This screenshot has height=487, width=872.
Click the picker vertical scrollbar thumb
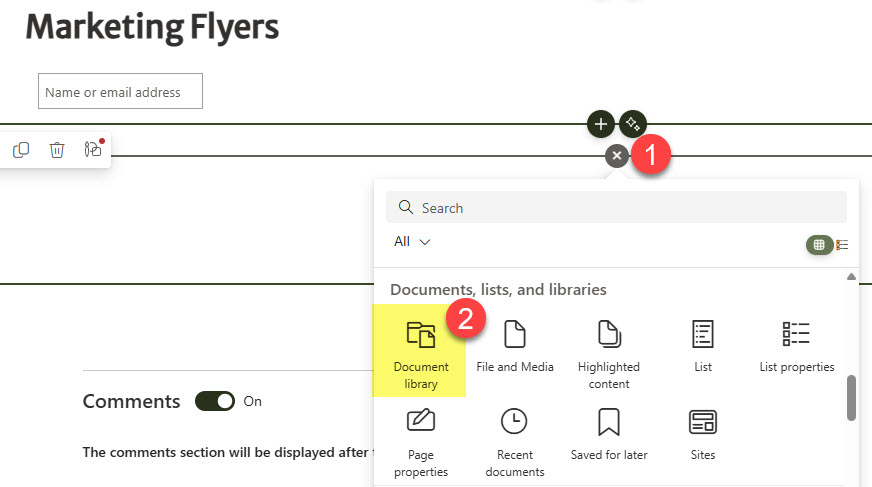click(851, 398)
